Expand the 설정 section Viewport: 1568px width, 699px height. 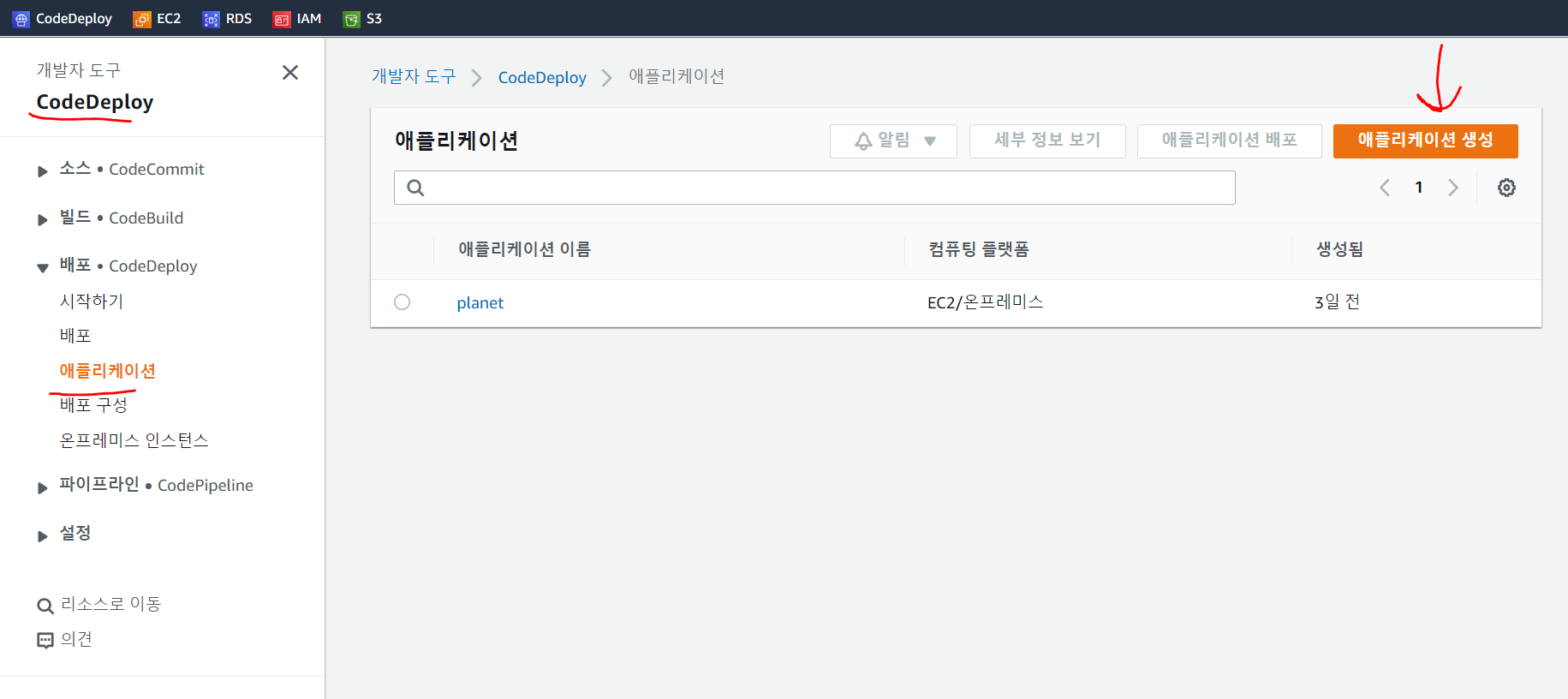point(42,536)
